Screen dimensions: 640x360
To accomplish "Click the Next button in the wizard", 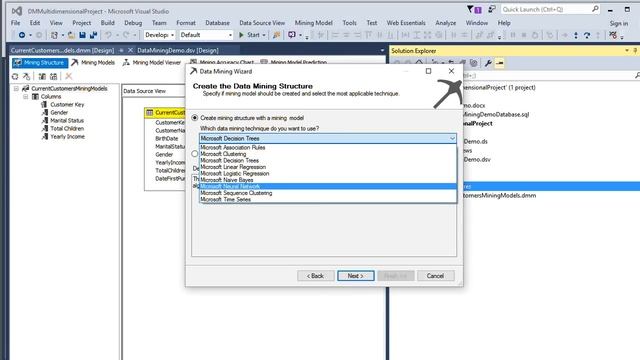I will (x=356, y=276).
